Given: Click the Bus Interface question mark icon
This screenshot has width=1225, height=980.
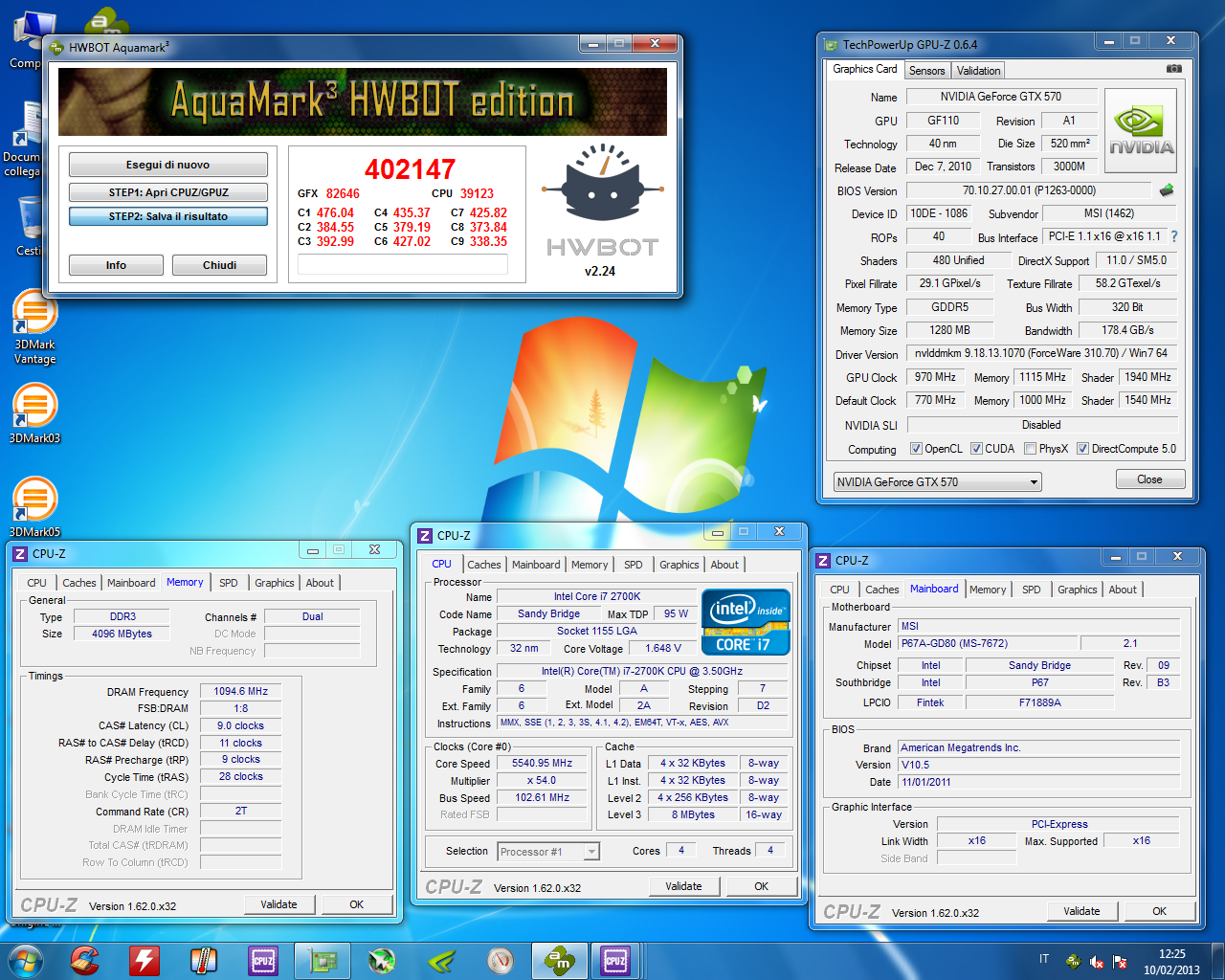Looking at the screenshot, I should point(1174,236).
